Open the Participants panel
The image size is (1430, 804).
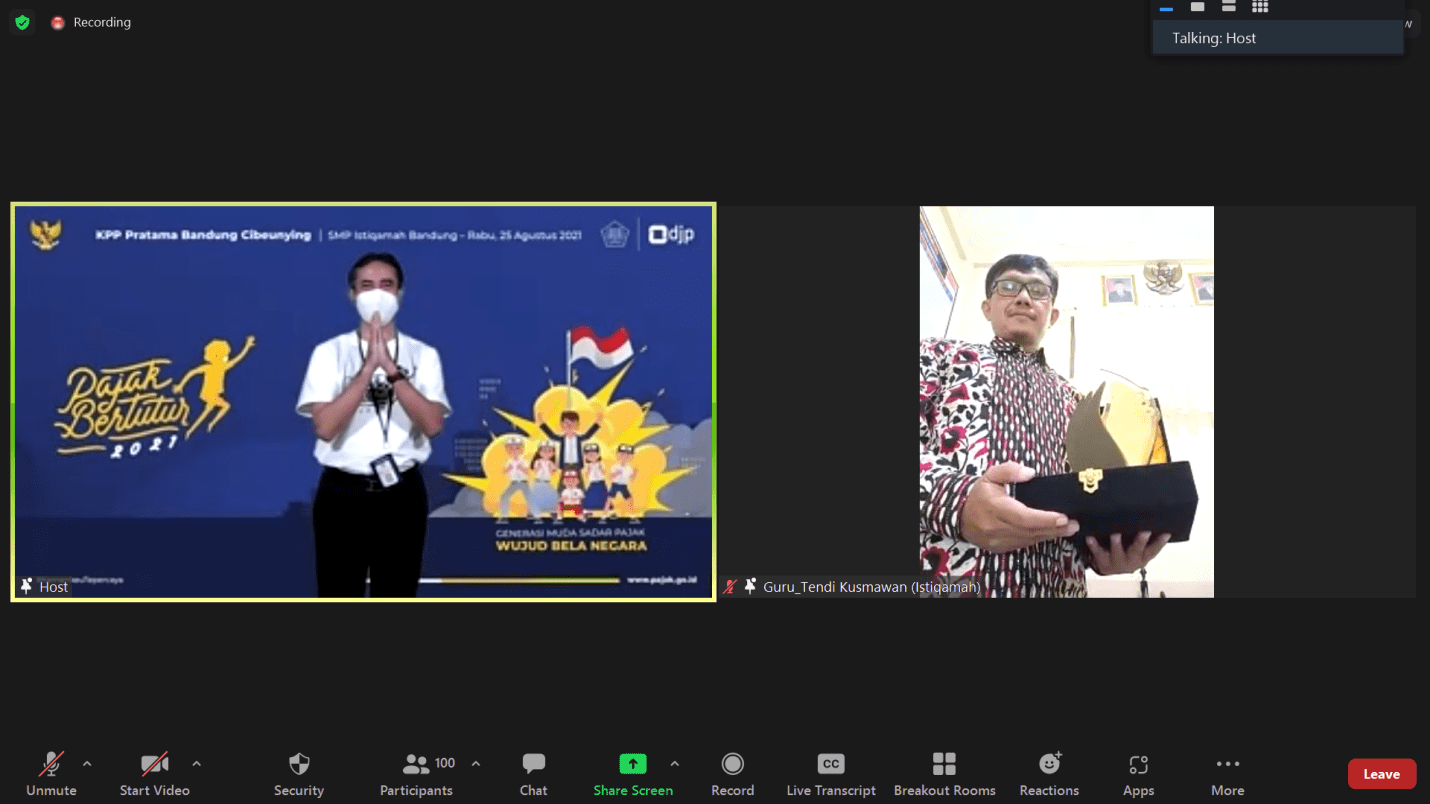pyautogui.click(x=416, y=773)
